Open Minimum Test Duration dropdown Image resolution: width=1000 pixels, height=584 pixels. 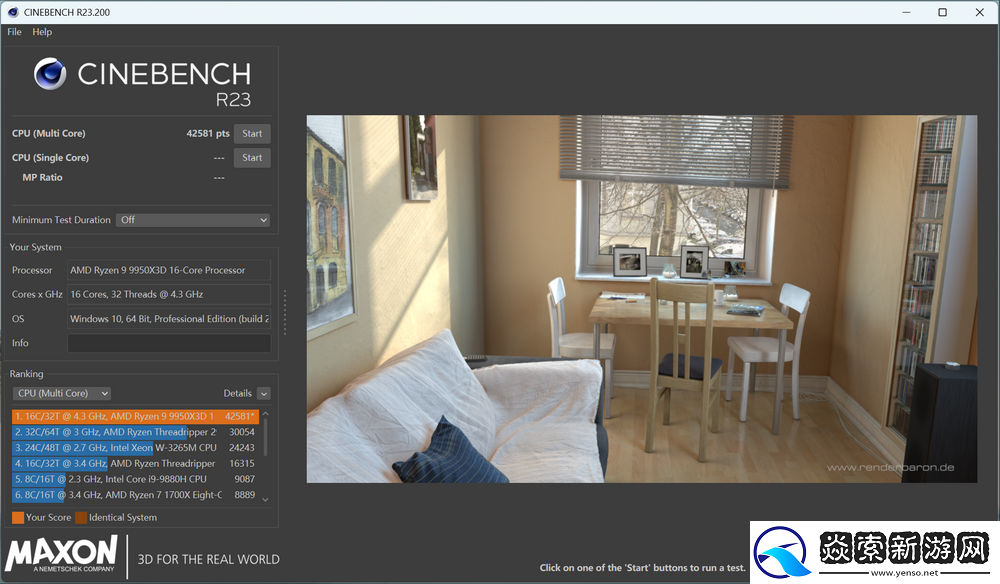pos(193,220)
